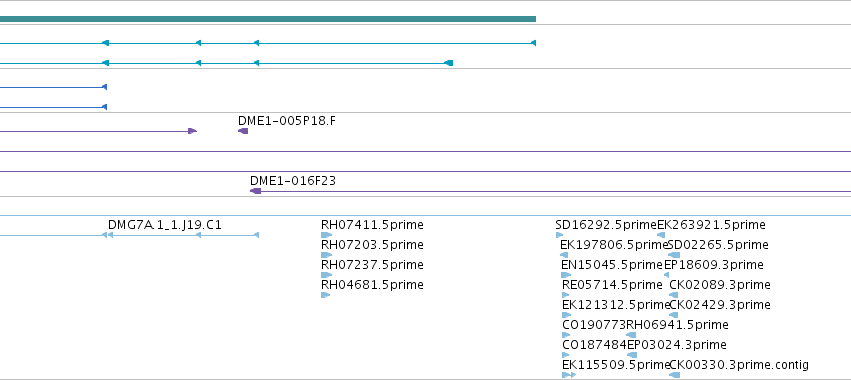Select the RH04681.5prime feature arrow
Viewport: 851px width, 380px height.
click(x=326, y=295)
